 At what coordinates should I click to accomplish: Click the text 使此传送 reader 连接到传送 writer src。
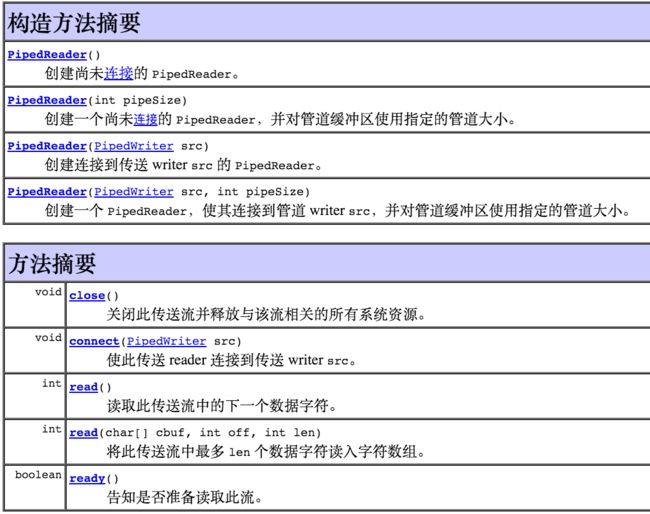point(231,360)
